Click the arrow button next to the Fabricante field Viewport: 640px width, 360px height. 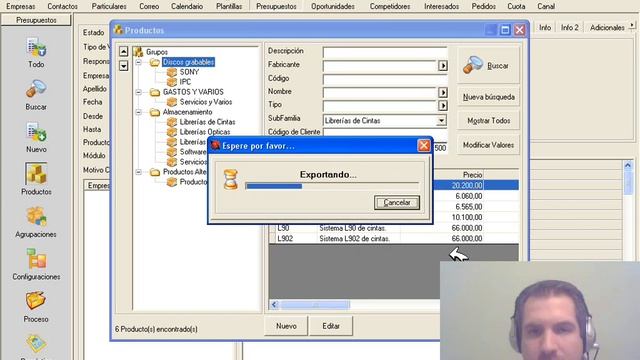click(x=442, y=66)
